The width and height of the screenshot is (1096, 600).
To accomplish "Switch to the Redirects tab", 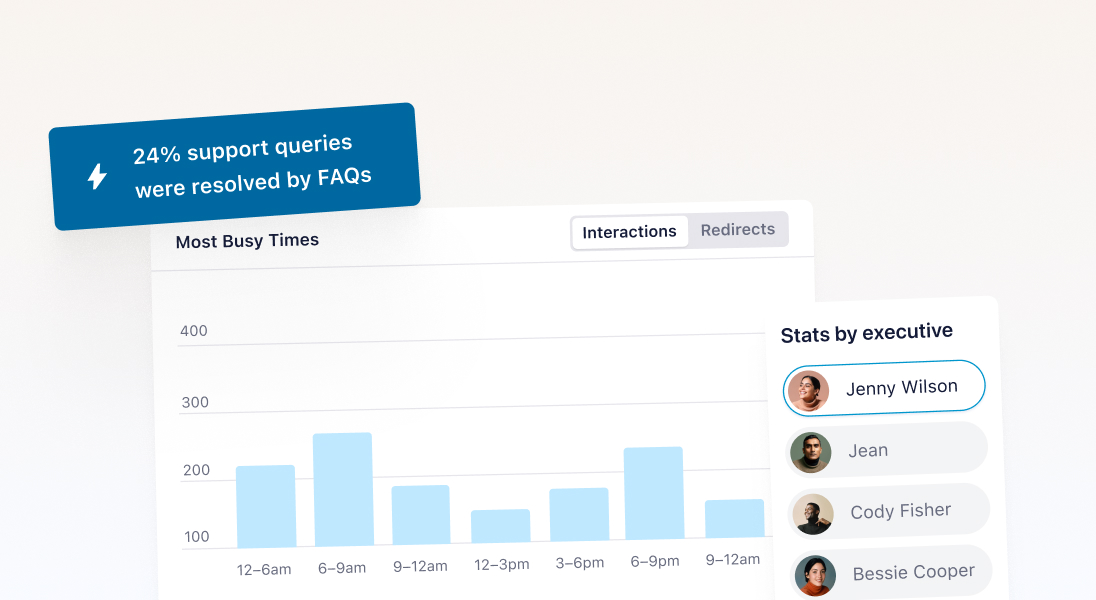I will pos(738,229).
